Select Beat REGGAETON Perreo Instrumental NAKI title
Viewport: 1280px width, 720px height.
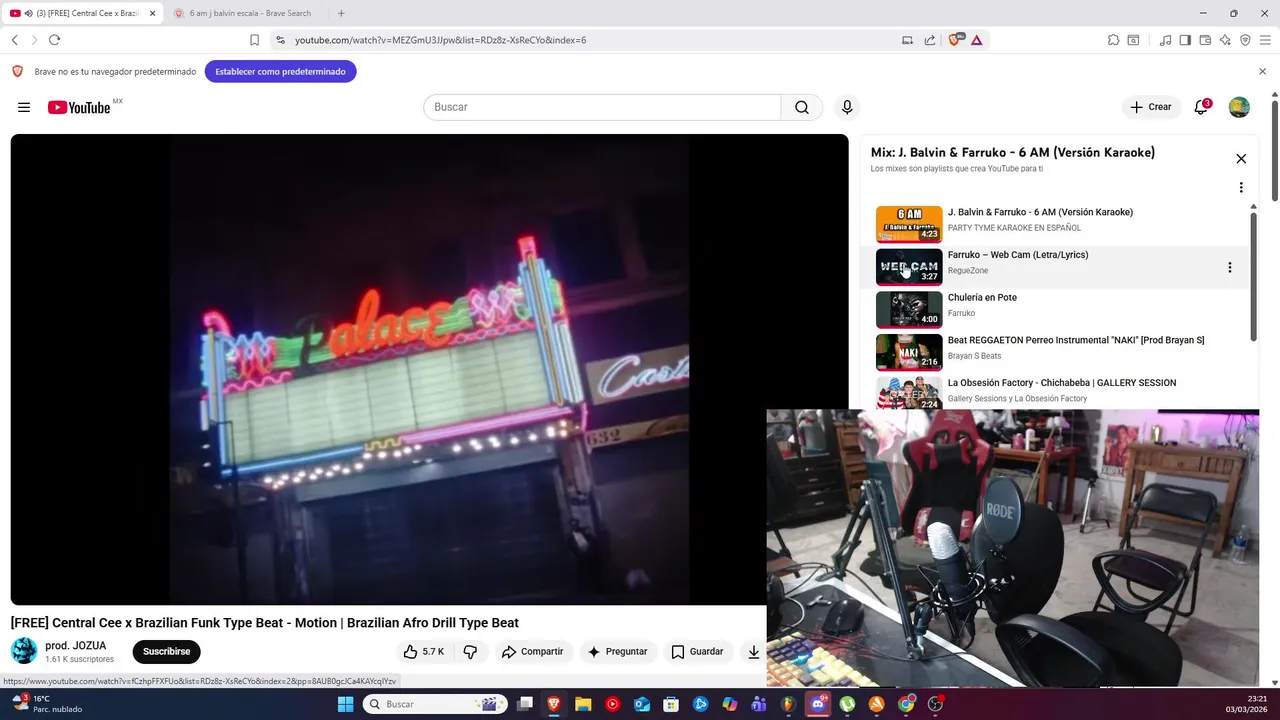[x=1076, y=340]
